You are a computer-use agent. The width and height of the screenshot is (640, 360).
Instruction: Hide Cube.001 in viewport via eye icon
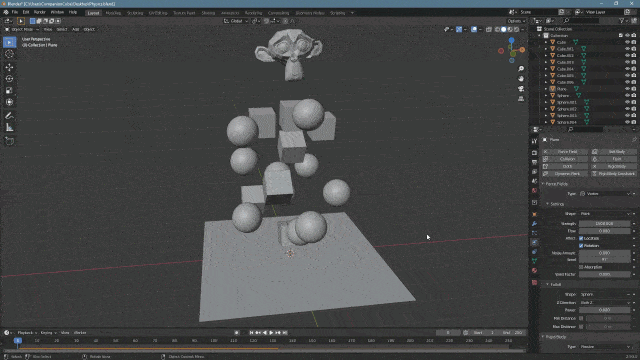click(627, 49)
